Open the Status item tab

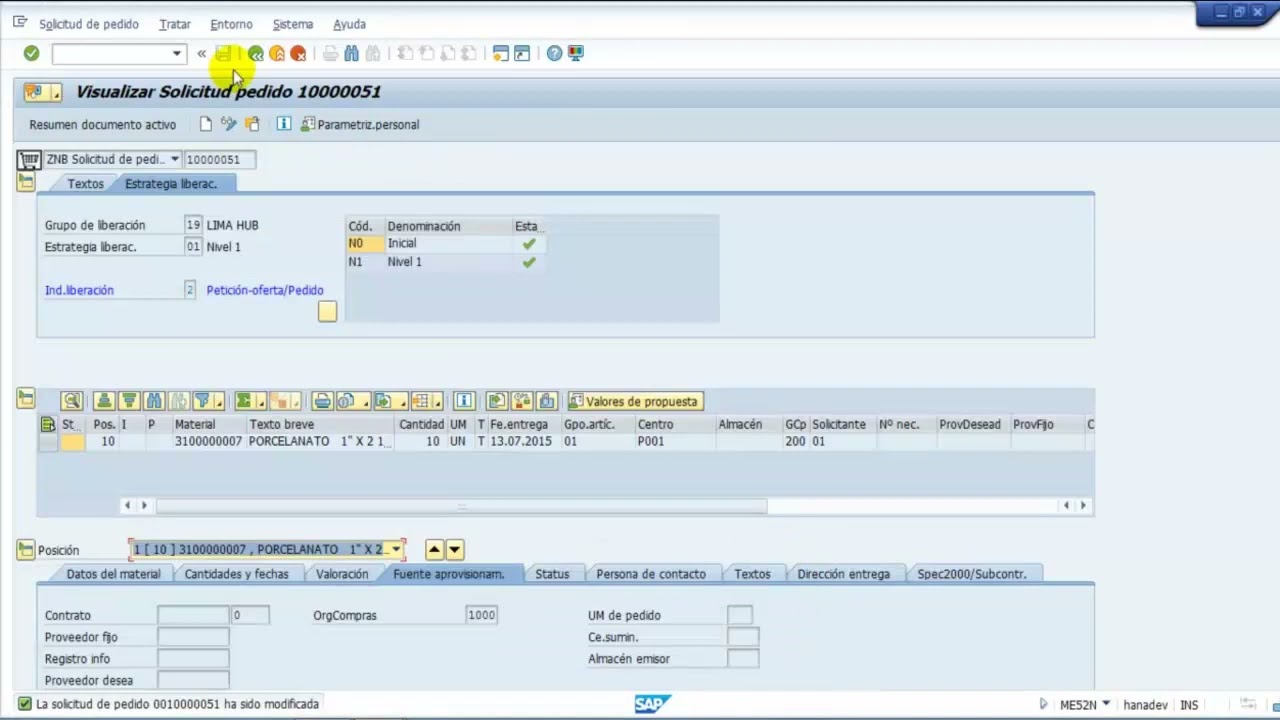(x=552, y=574)
